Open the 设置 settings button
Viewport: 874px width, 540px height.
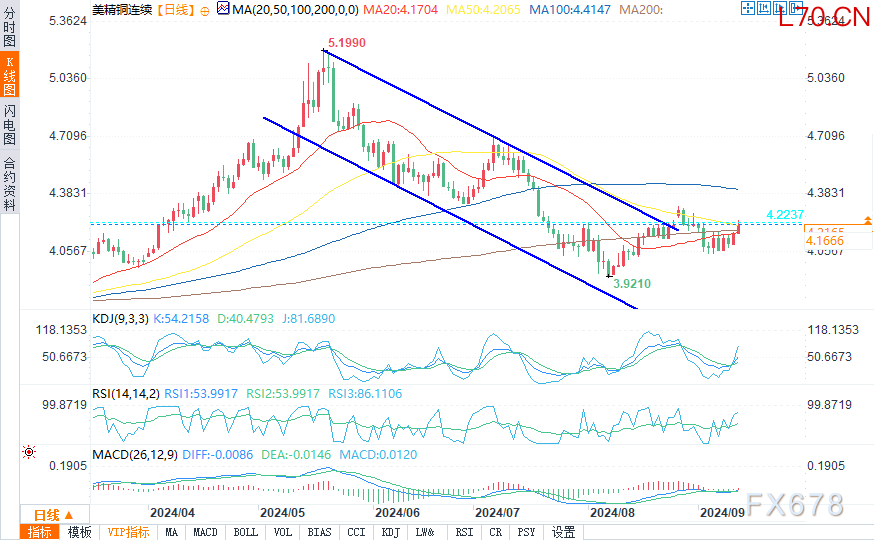564,532
